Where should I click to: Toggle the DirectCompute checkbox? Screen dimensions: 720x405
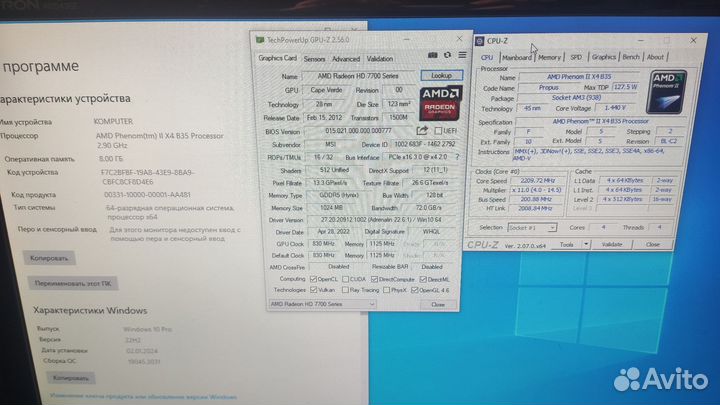tap(374, 279)
